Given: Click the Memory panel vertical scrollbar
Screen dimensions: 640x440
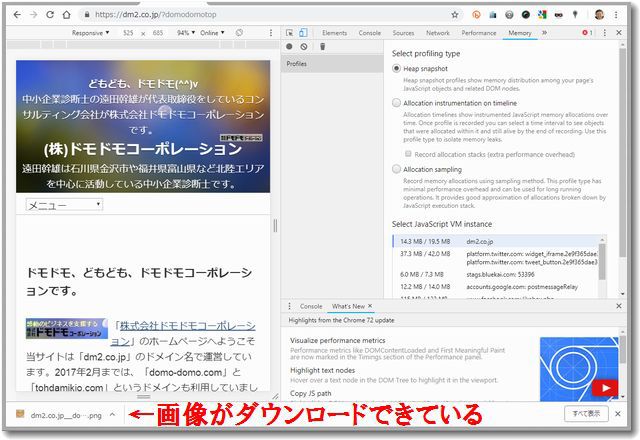Looking at the screenshot, I should (622, 155).
